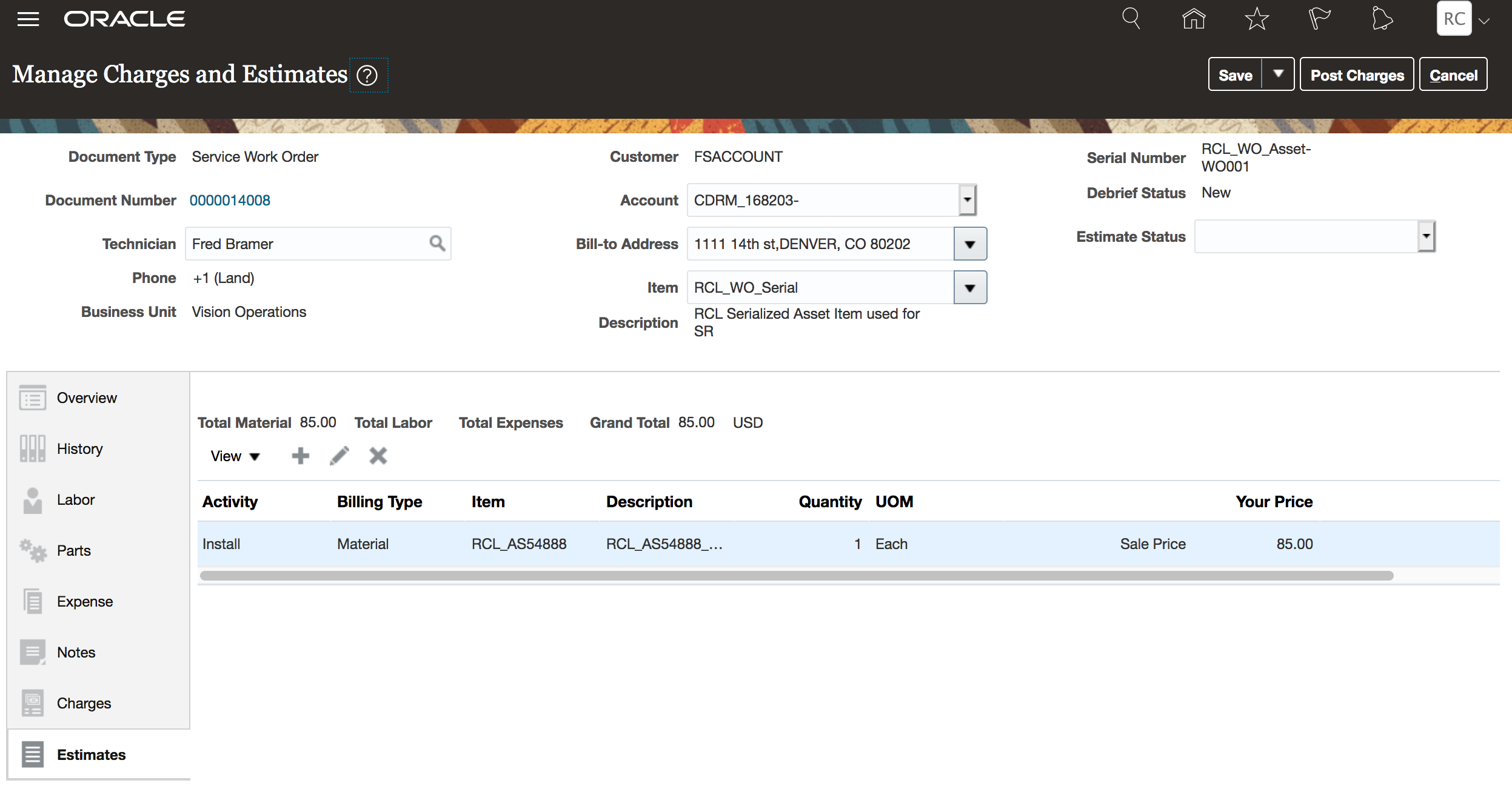Open the Watchlist flag icon
Image resolution: width=1512 pixels, height=806 pixels.
click(x=1319, y=19)
